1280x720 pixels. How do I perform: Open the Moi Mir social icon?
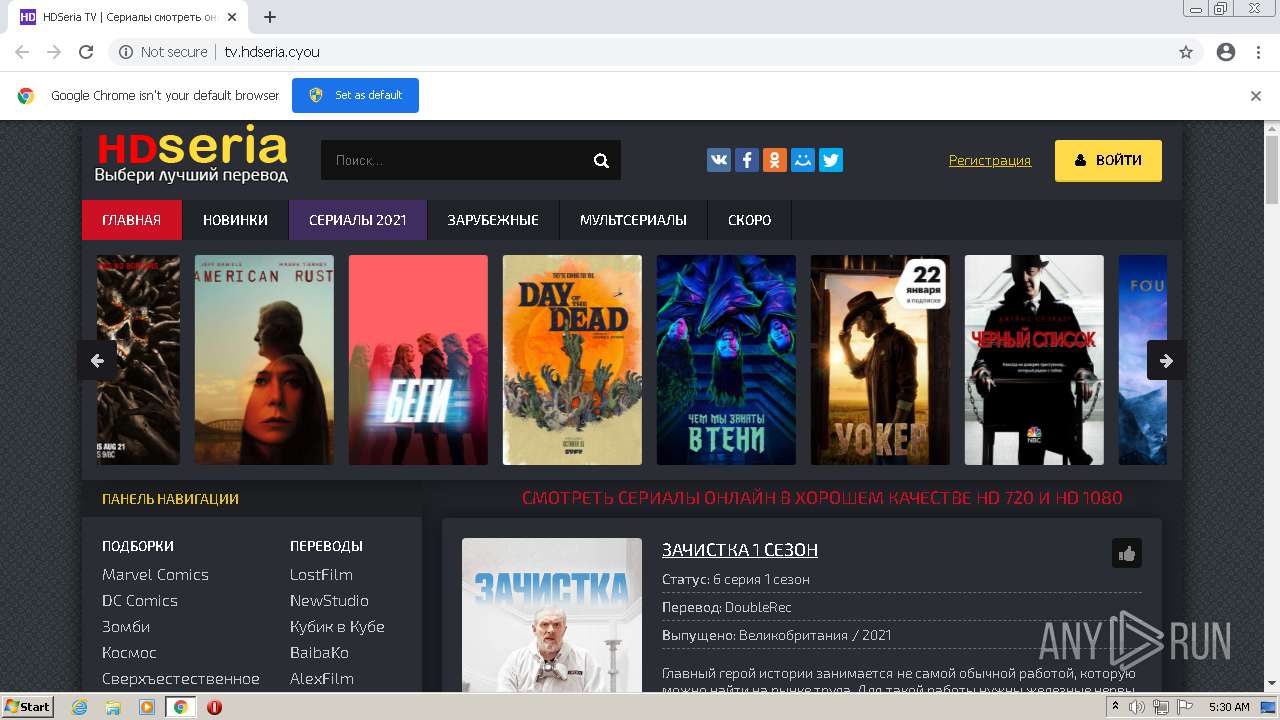click(x=803, y=160)
